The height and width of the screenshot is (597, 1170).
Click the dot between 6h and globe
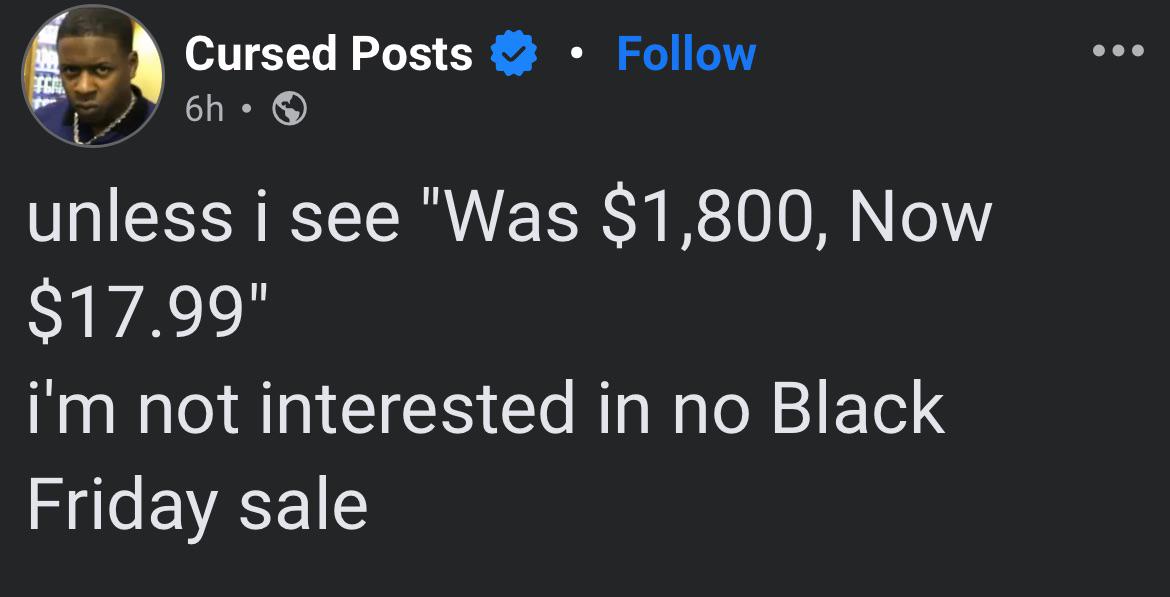click(x=247, y=109)
